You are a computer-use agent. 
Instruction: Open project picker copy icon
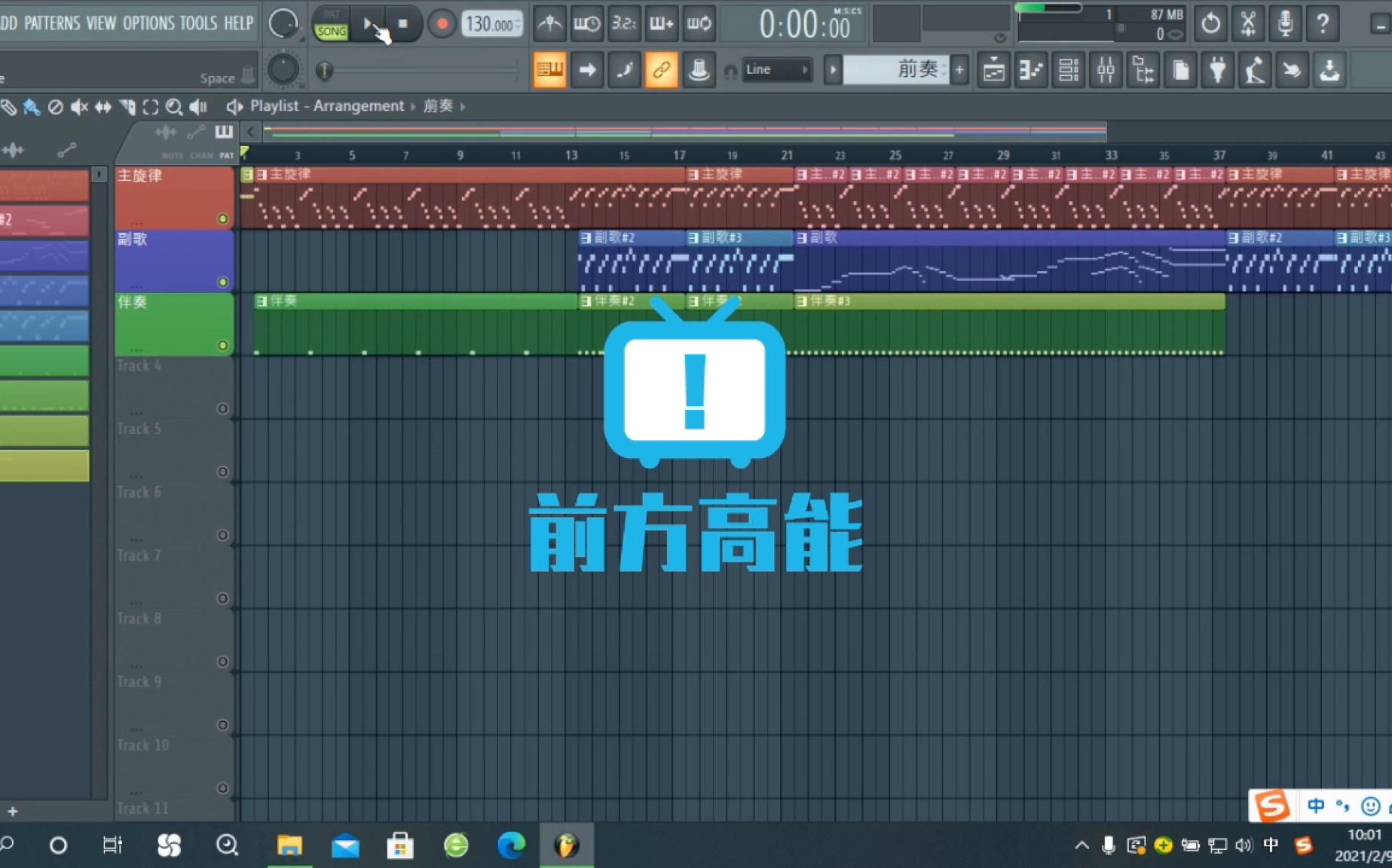1180,70
